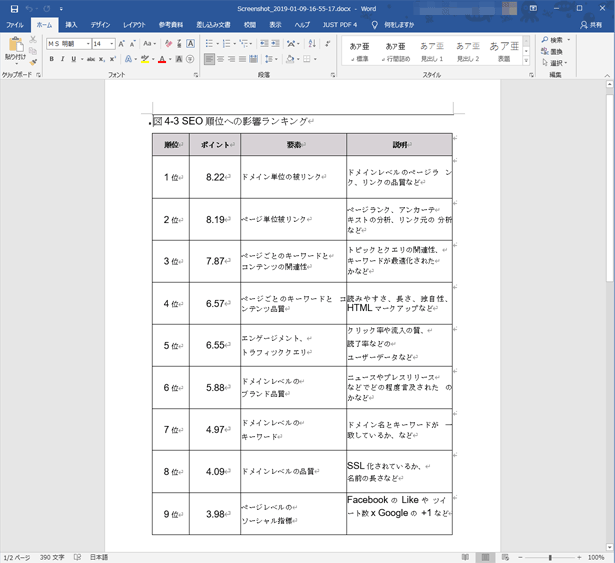Apply the 表題 (Title) style
615x563 pixels.
(504, 52)
